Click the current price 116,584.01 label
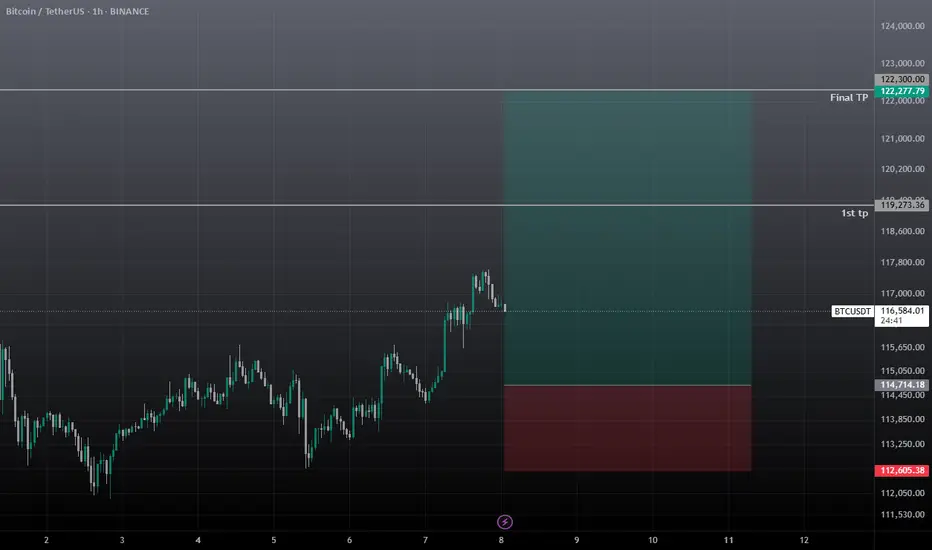The width and height of the screenshot is (932, 550). [902, 311]
